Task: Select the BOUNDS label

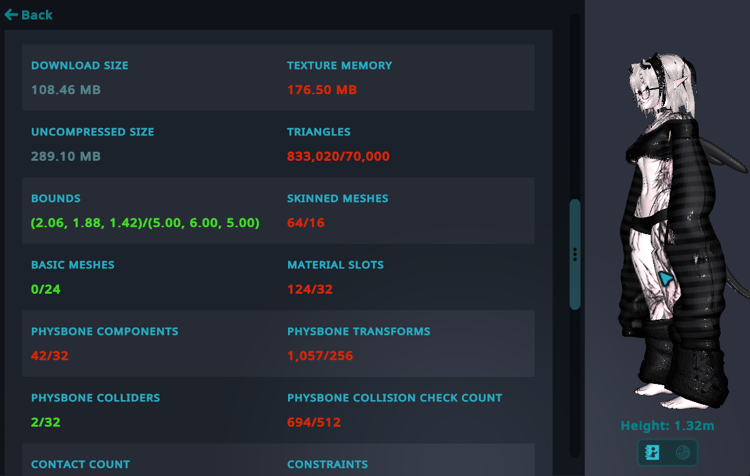Action: click(56, 199)
